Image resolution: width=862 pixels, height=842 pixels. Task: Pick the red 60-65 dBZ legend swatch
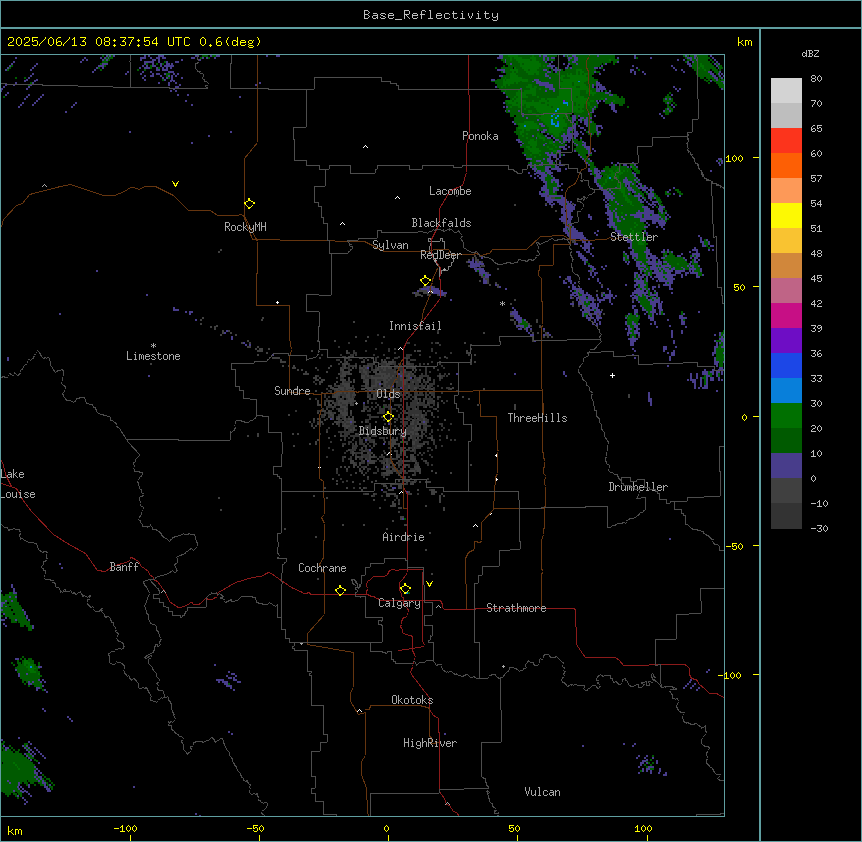786,141
